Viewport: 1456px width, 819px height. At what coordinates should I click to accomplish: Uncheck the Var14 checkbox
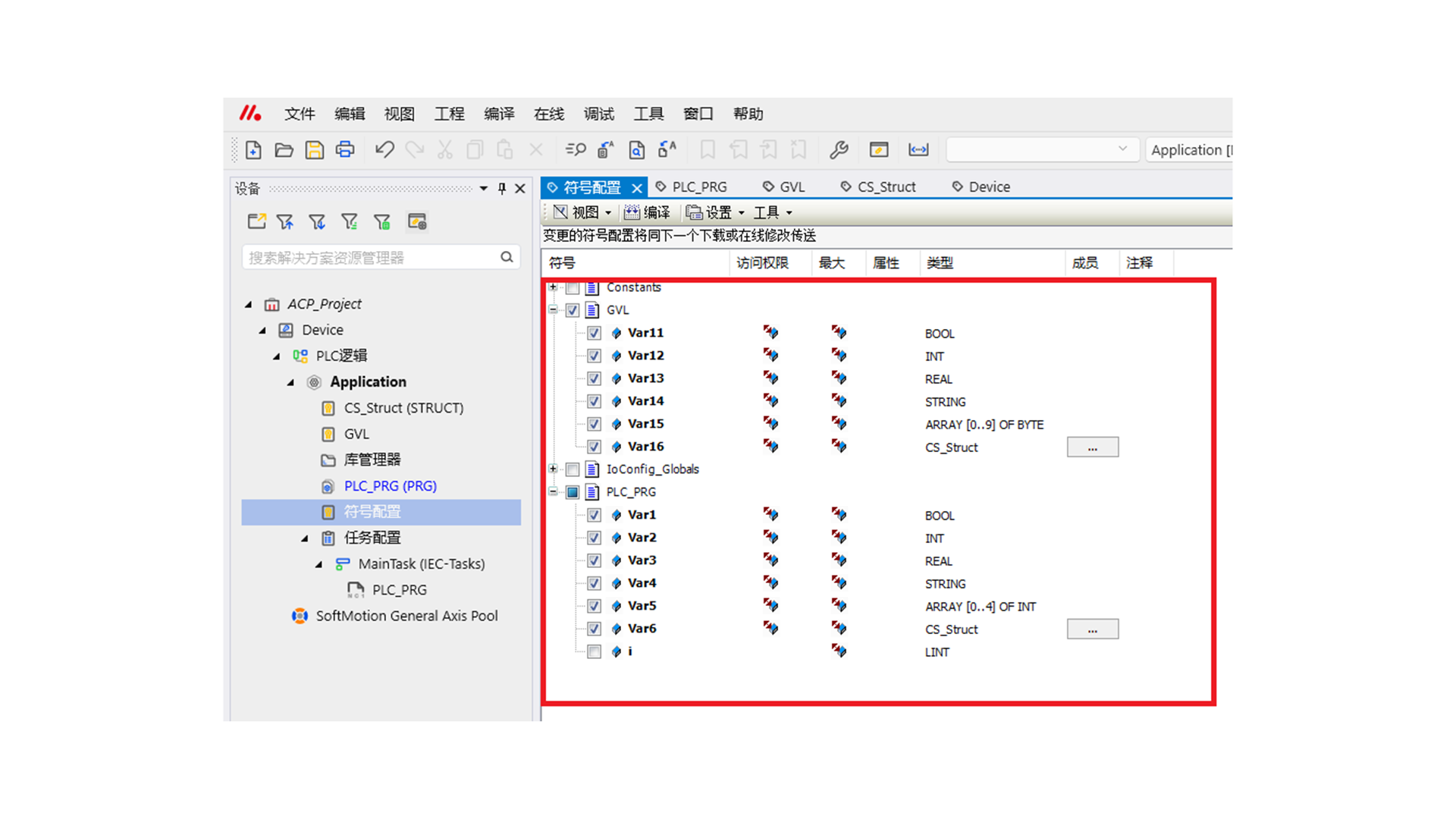595,401
